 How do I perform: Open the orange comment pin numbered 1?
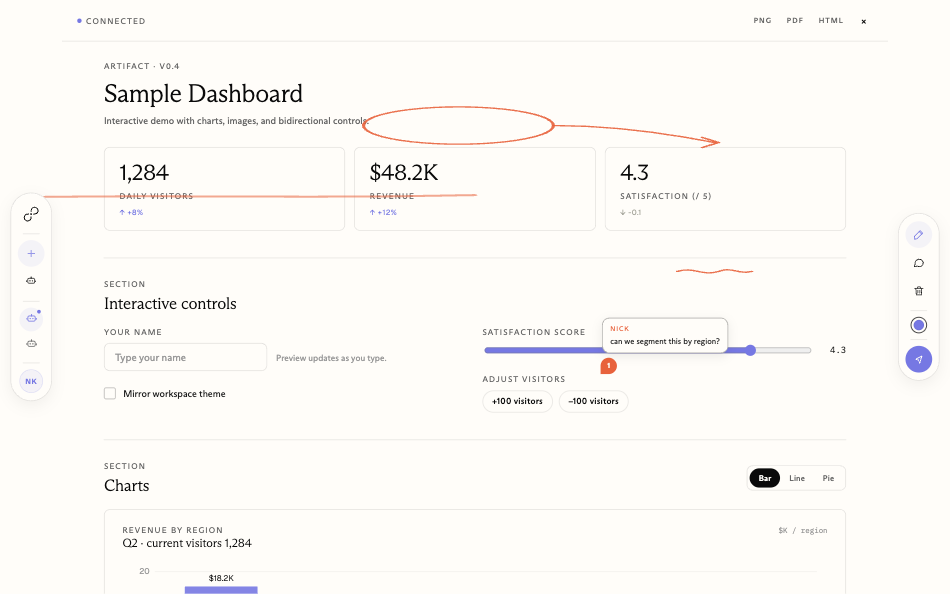(x=608, y=366)
